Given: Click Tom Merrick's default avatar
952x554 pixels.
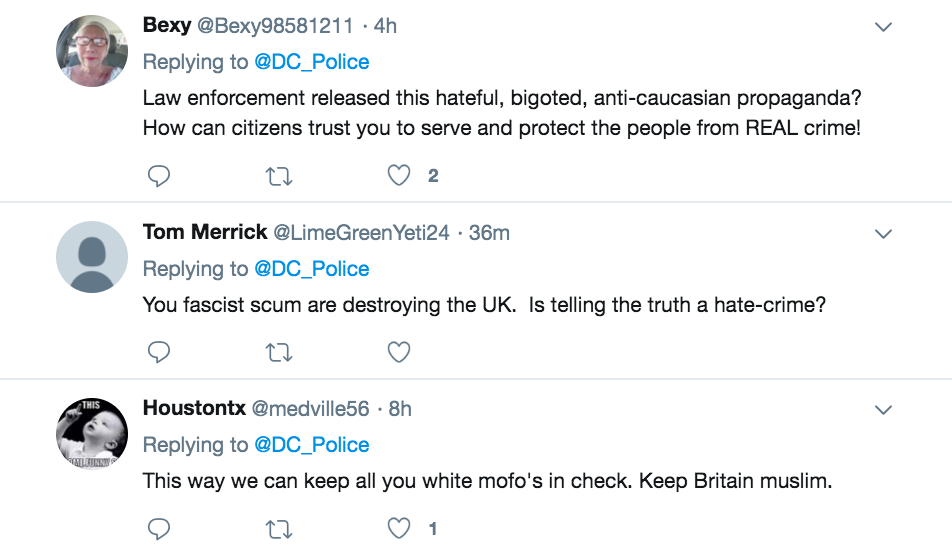Looking at the screenshot, I should pyautogui.click(x=91, y=257).
